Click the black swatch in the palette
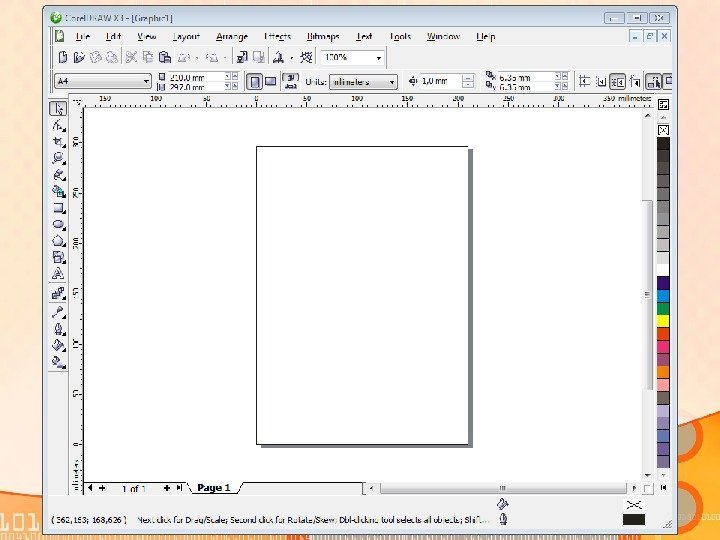Image resolution: width=720 pixels, height=540 pixels. coord(663,143)
